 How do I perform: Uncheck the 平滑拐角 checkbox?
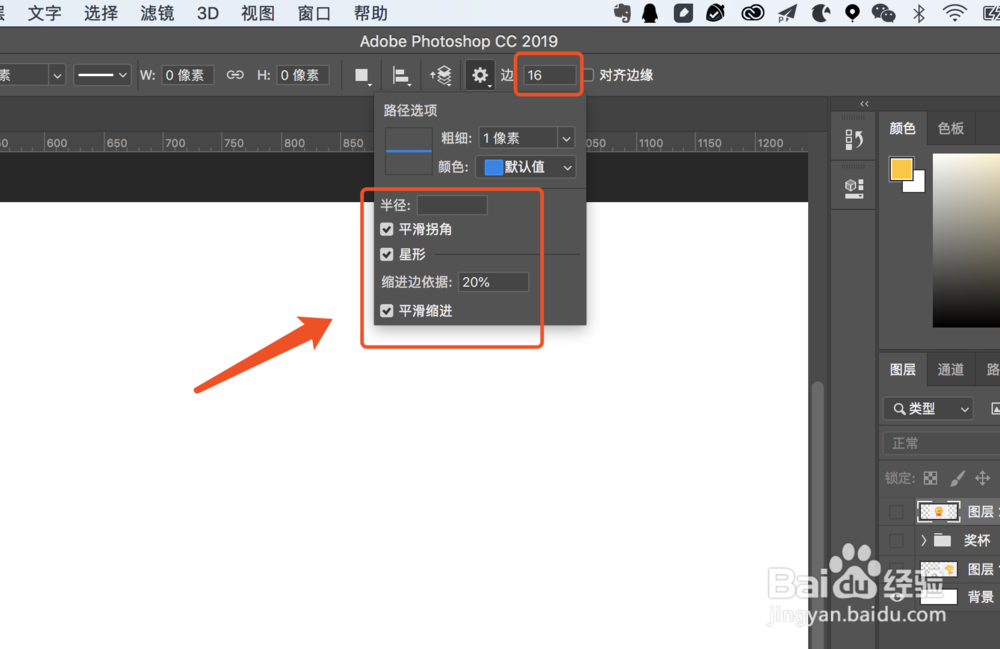[x=386, y=228]
